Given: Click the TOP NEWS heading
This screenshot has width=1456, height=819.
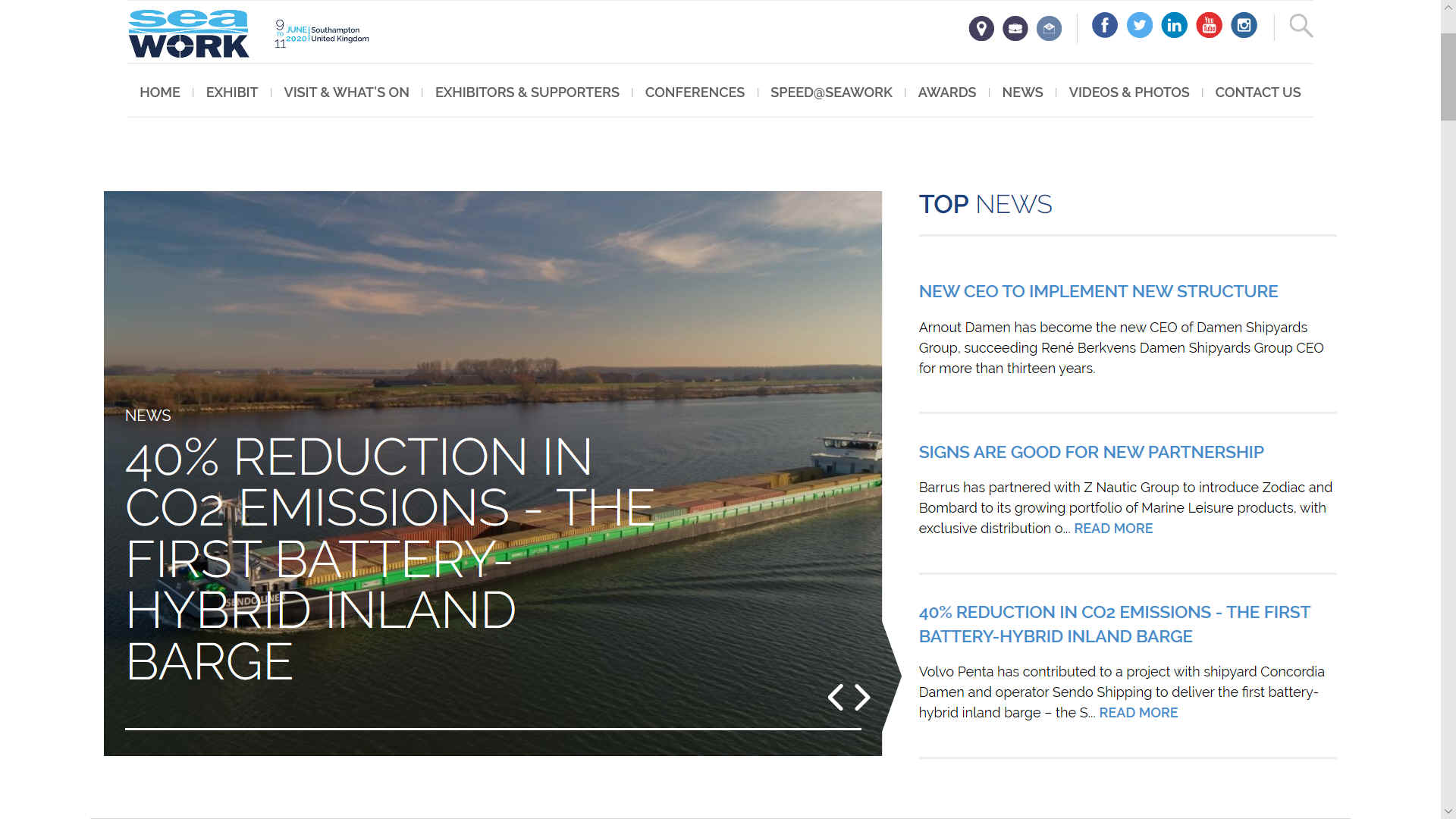Looking at the screenshot, I should [x=985, y=204].
